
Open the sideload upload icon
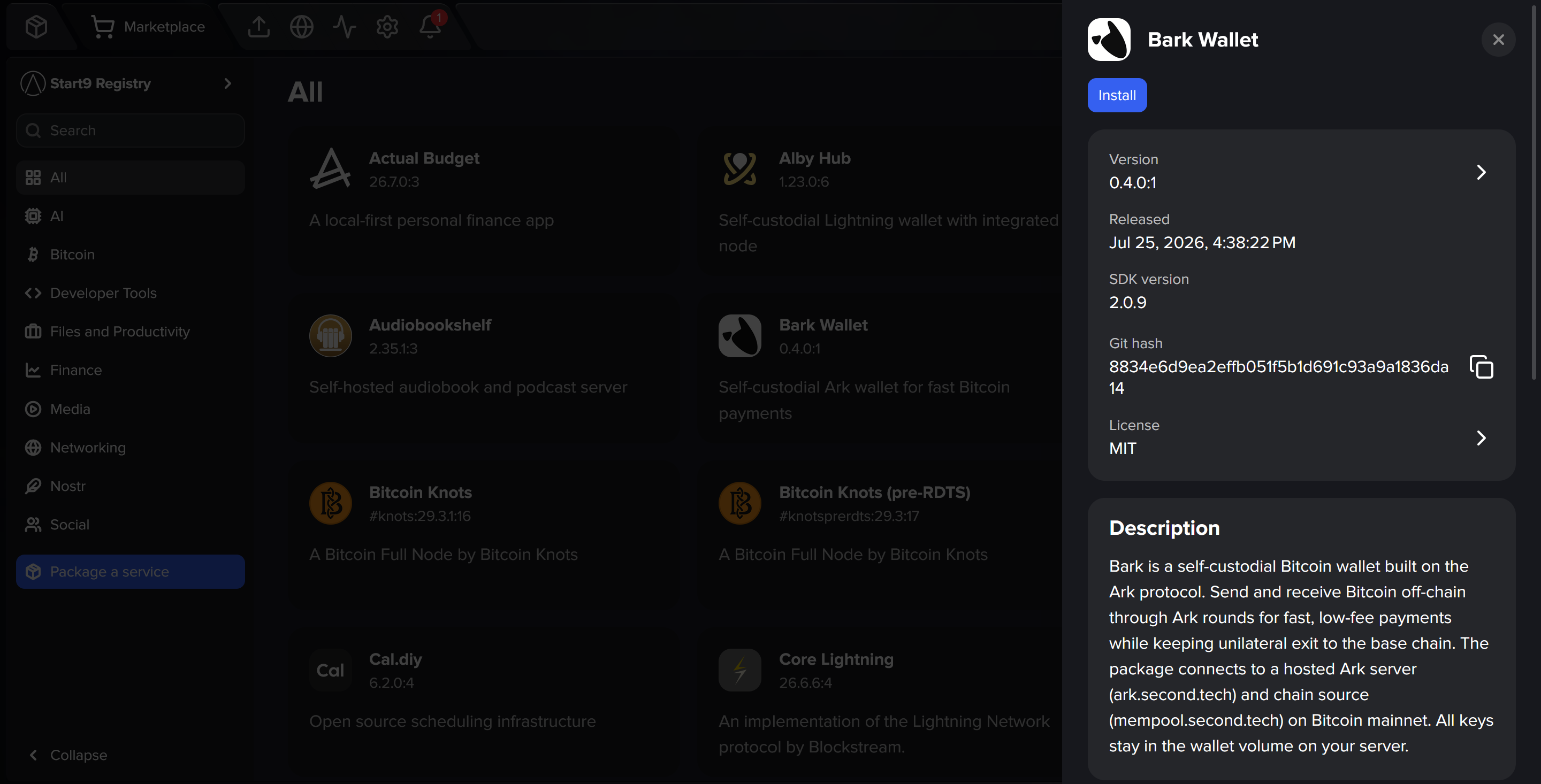(x=258, y=26)
